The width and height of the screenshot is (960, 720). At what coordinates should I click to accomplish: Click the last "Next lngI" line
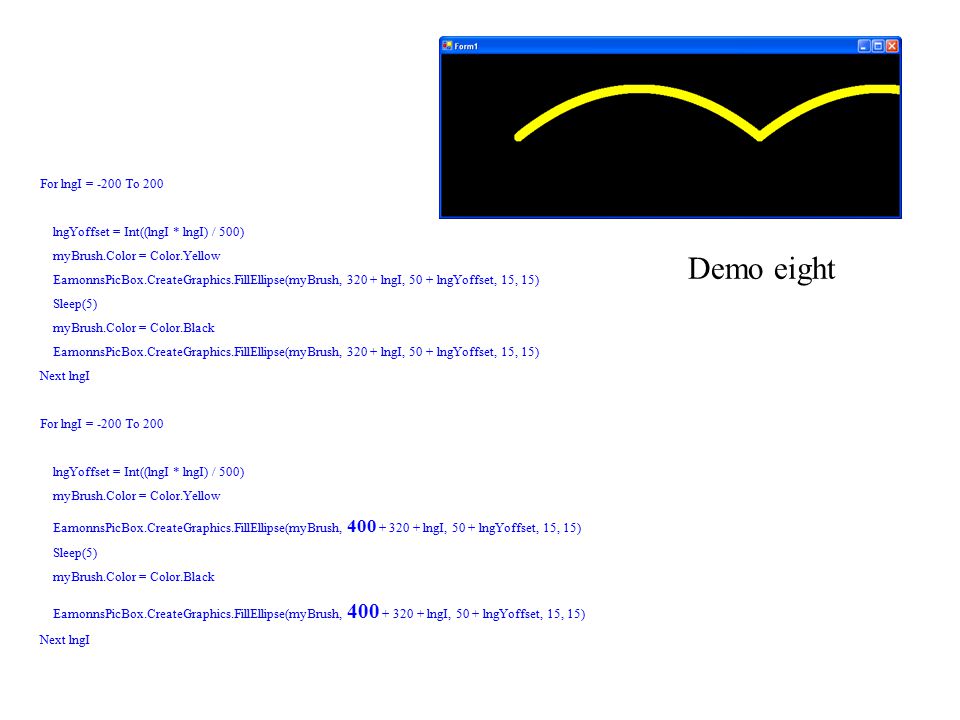pos(64,640)
